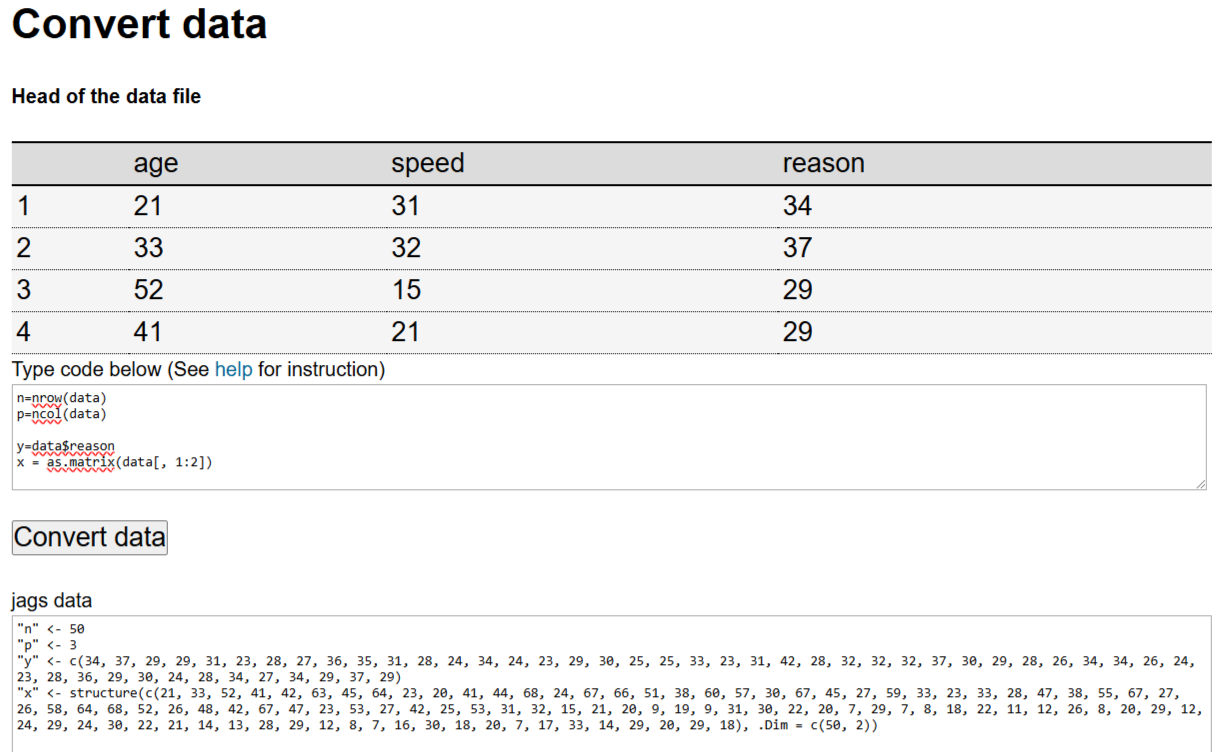This screenshot has height=752, width=1222.
Task: Click age value 52 in row 3
Action: click(x=148, y=290)
